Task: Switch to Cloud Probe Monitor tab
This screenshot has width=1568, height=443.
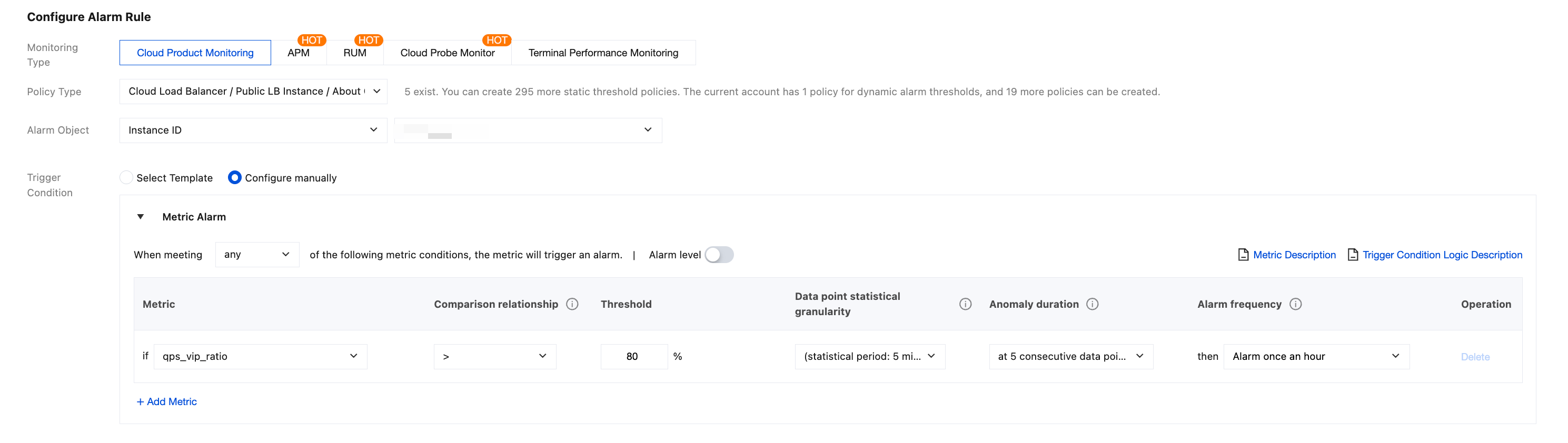Action: click(x=448, y=53)
